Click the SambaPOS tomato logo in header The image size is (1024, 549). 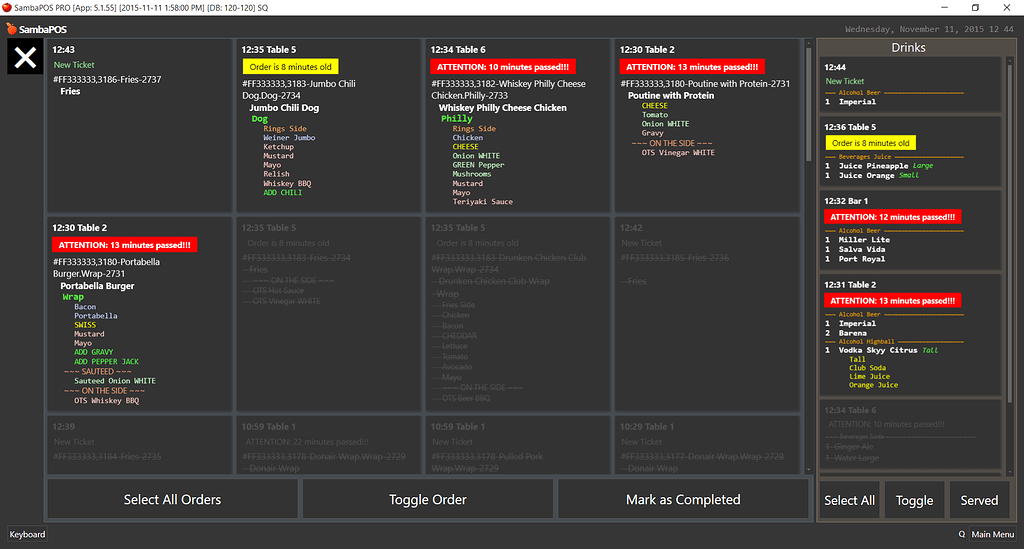[12, 29]
